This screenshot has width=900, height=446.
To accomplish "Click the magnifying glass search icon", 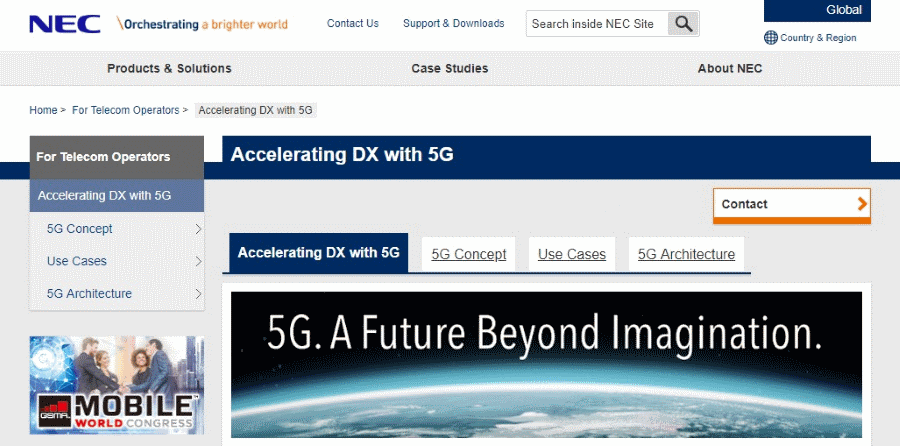I will pyautogui.click(x=683, y=24).
